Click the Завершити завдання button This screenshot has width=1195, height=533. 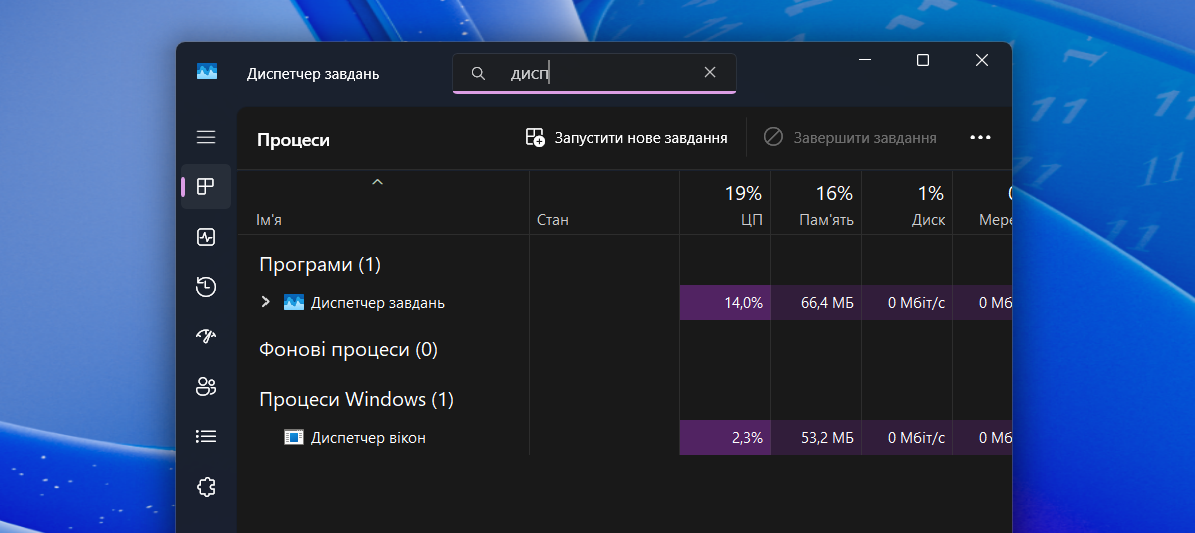coord(851,138)
